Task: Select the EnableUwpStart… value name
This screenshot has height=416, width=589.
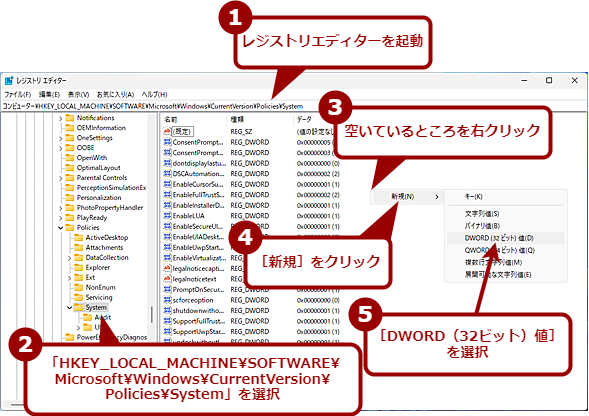Action: click(x=198, y=247)
